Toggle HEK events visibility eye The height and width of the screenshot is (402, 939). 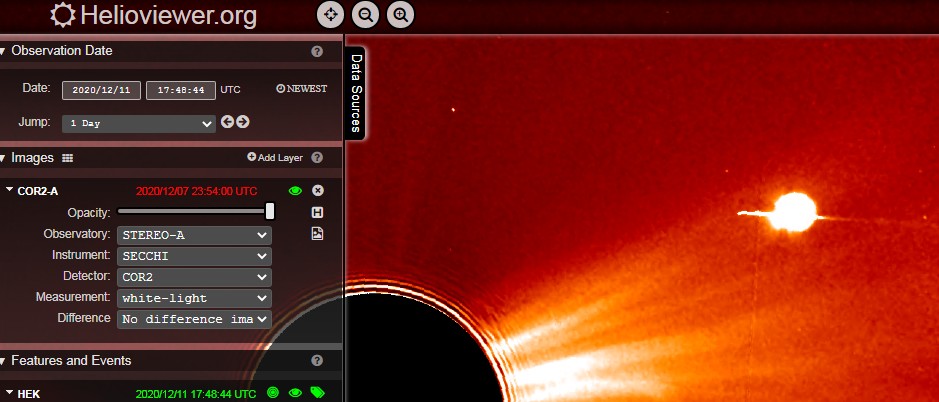pos(295,393)
